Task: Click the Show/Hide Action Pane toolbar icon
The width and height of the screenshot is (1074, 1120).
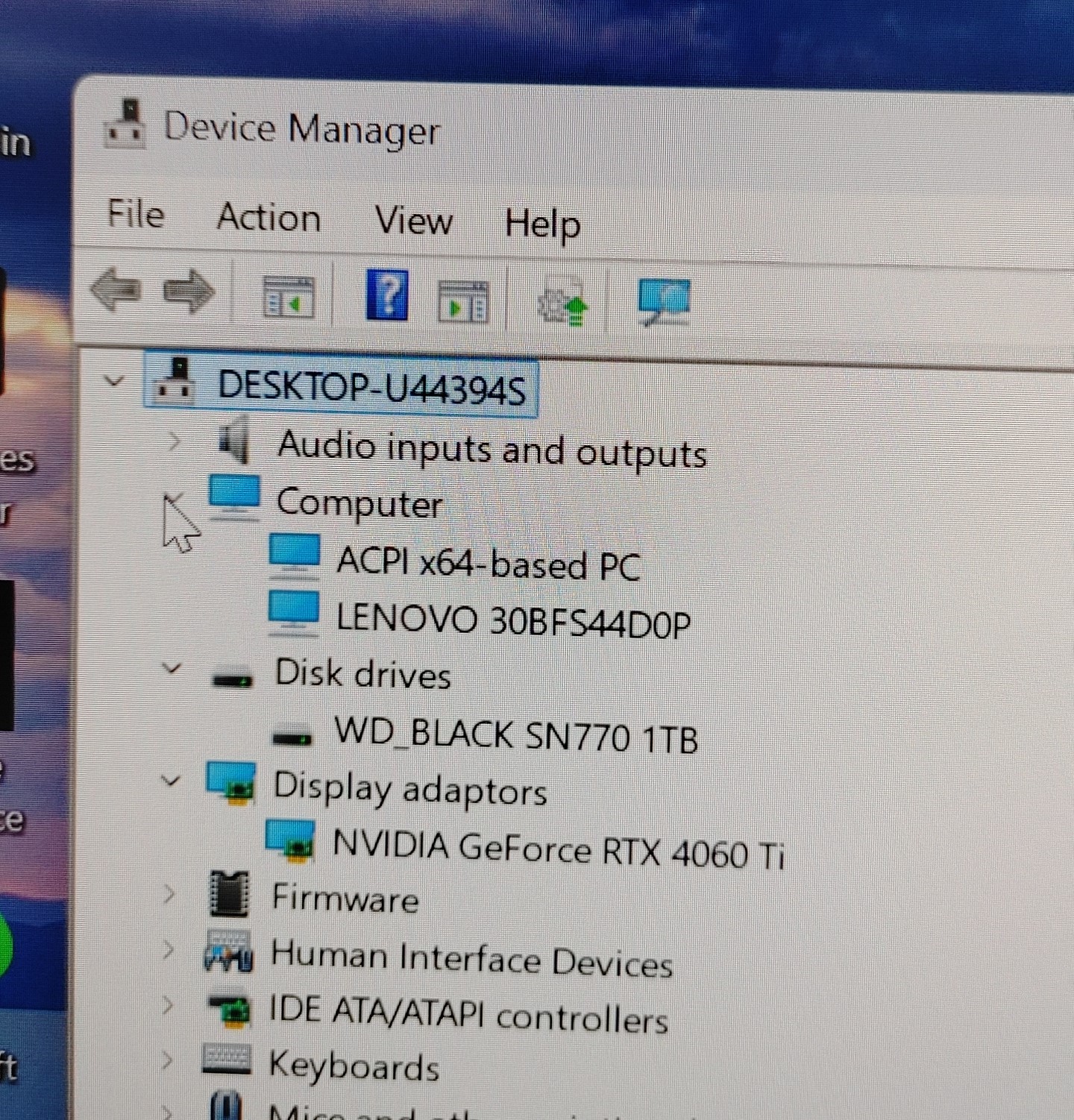Action: 462,301
